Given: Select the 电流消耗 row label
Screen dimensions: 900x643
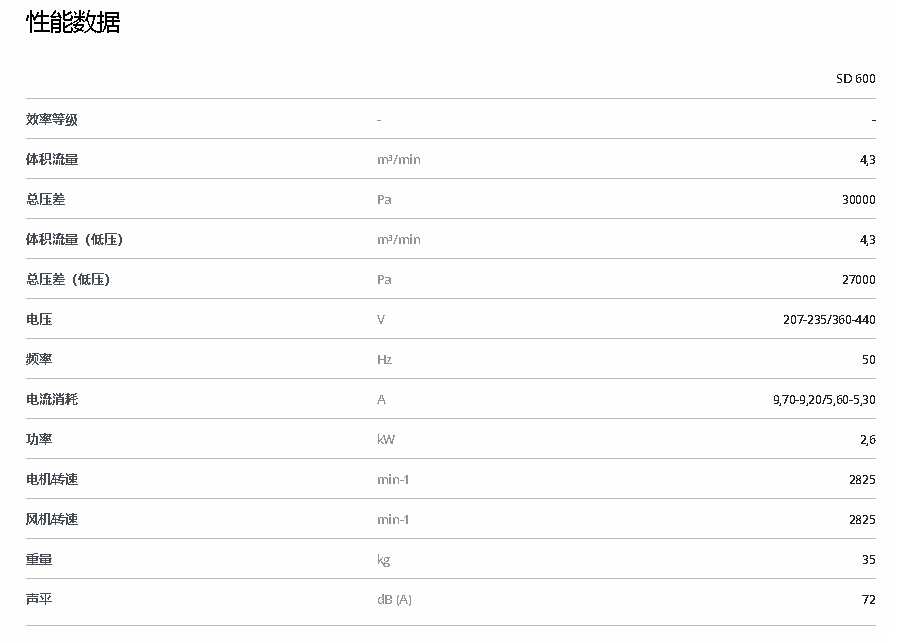Looking at the screenshot, I should pyautogui.click(x=52, y=400).
